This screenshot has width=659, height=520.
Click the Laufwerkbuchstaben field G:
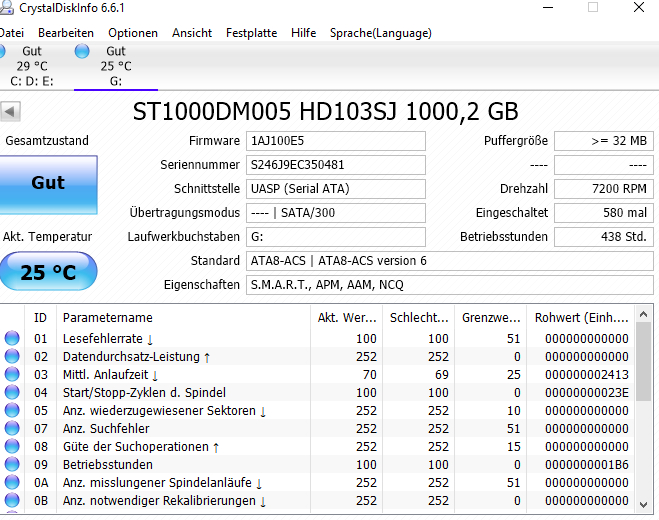[335, 237]
